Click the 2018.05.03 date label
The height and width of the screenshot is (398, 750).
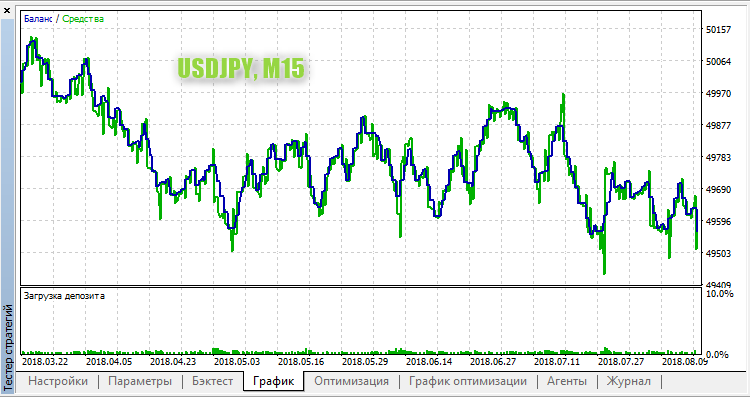(237, 362)
